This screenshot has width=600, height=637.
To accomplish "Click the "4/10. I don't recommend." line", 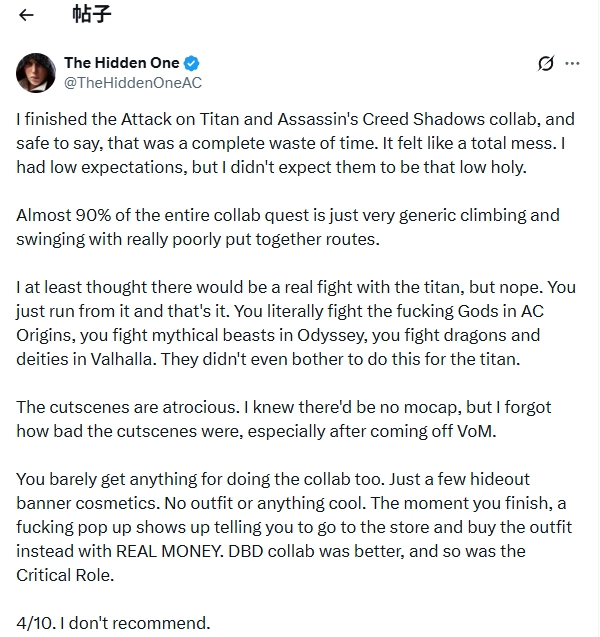I will pos(114,623).
